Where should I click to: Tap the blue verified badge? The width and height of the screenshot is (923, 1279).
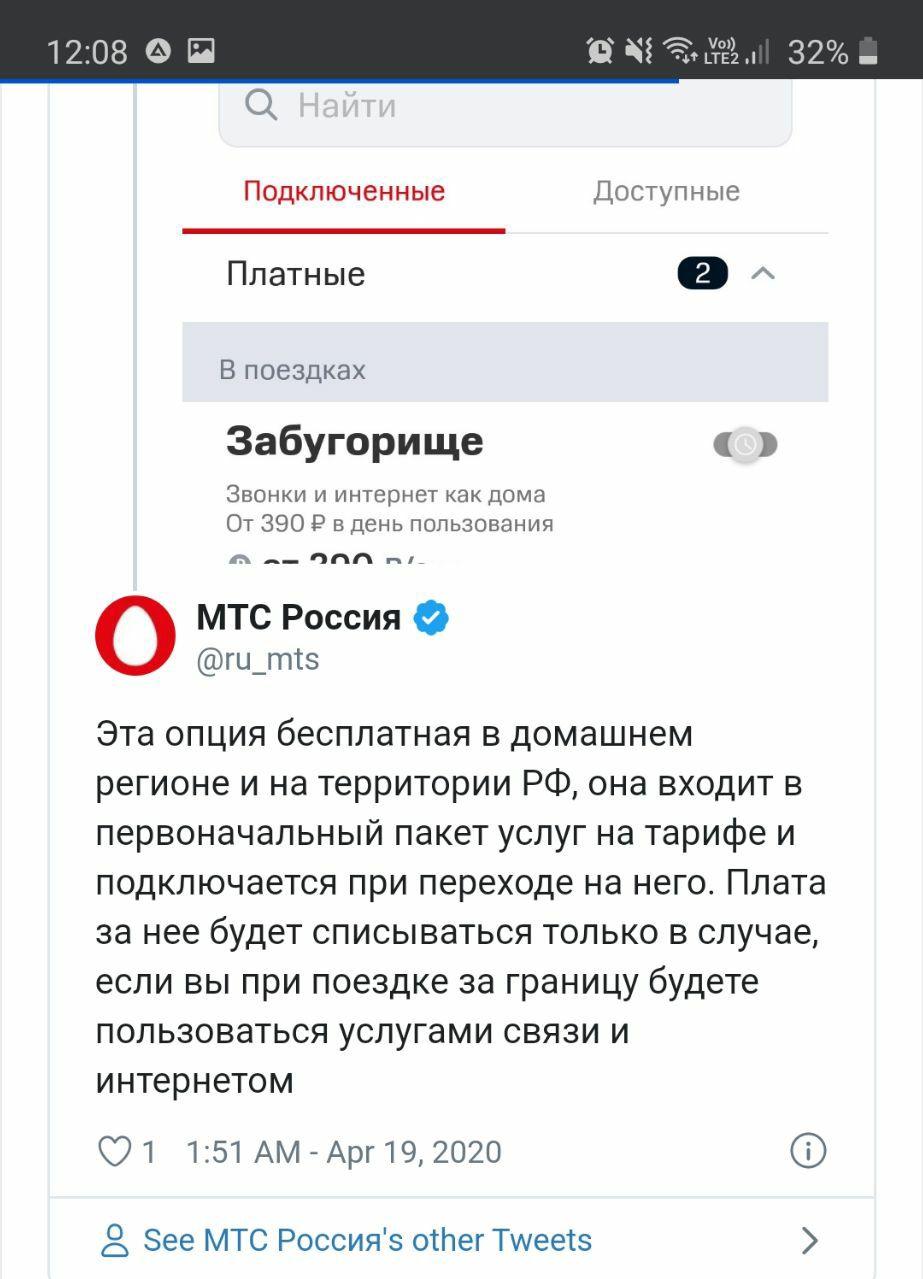pyautogui.click(x=431, y=618)
